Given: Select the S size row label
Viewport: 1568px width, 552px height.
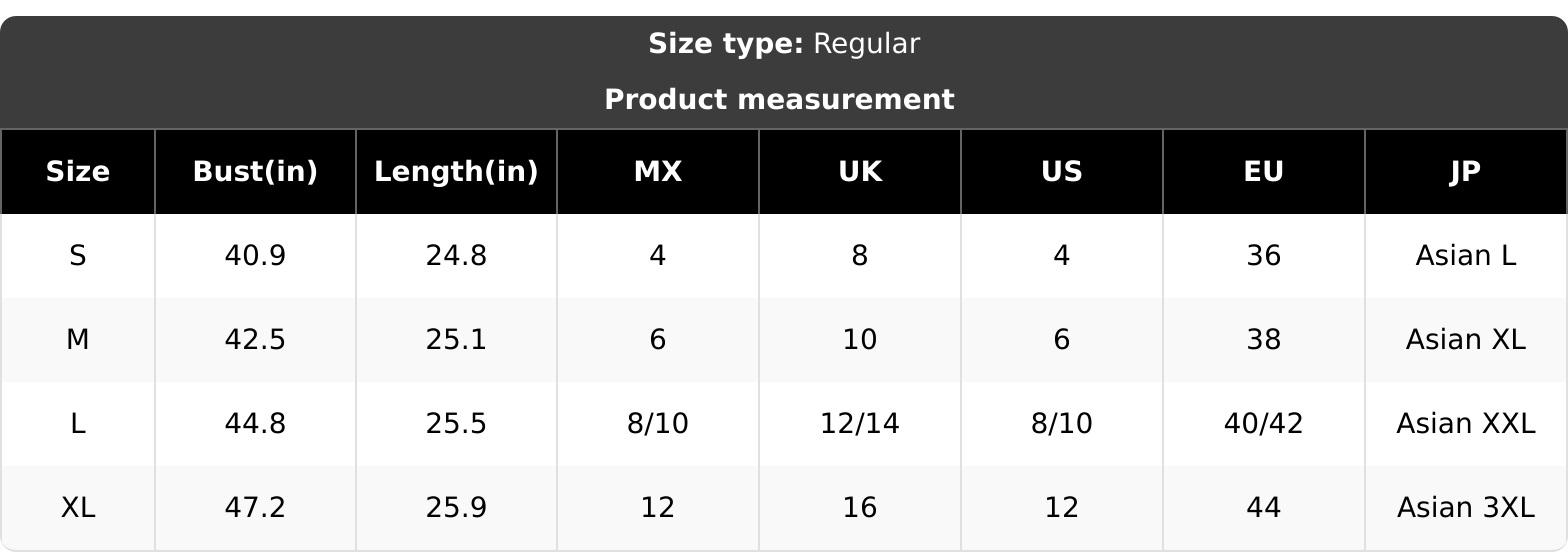Looking at the screenshot, I should pyautogui.click(x=77, y=256).
